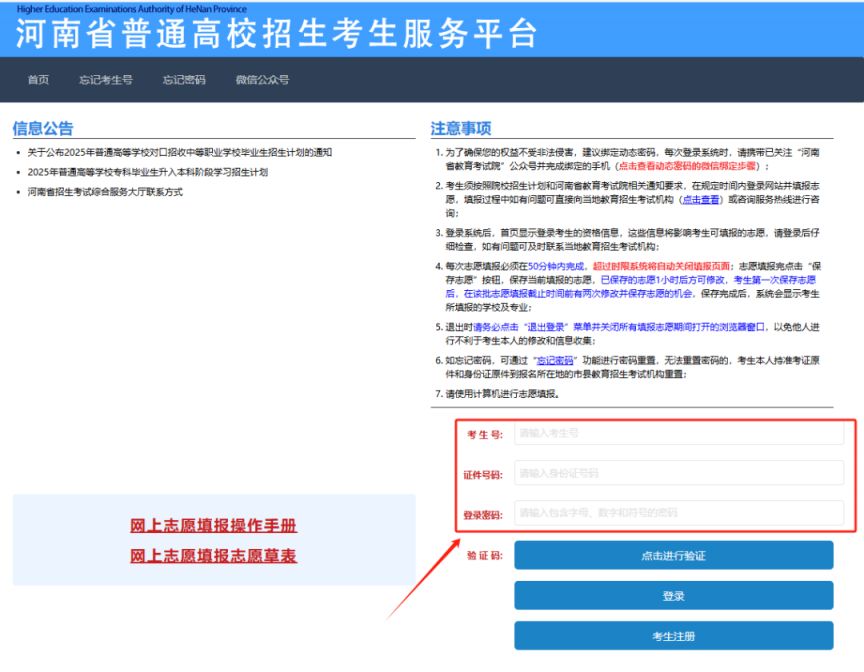This screenshot has height=672, width=864.
Task: Open the 微信公众号 navigation item
Action: [262, 80]
